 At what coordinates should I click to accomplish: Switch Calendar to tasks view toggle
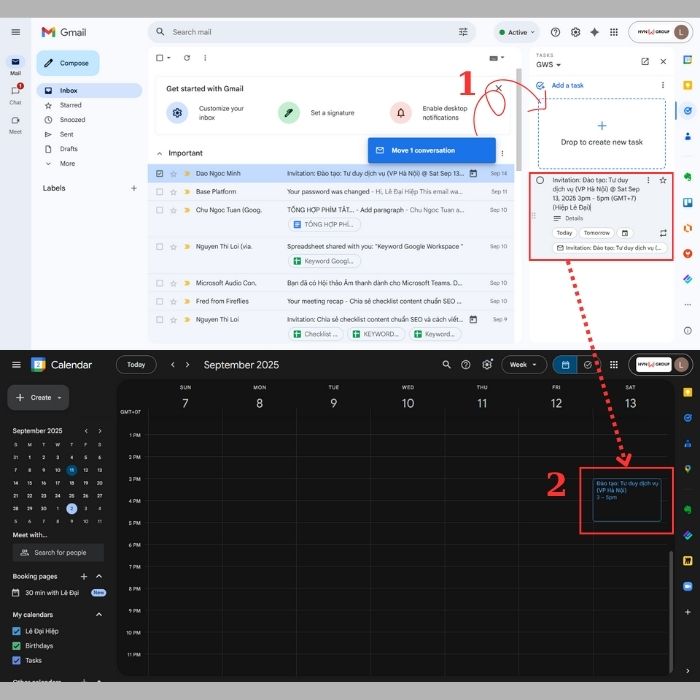(588, 365)
